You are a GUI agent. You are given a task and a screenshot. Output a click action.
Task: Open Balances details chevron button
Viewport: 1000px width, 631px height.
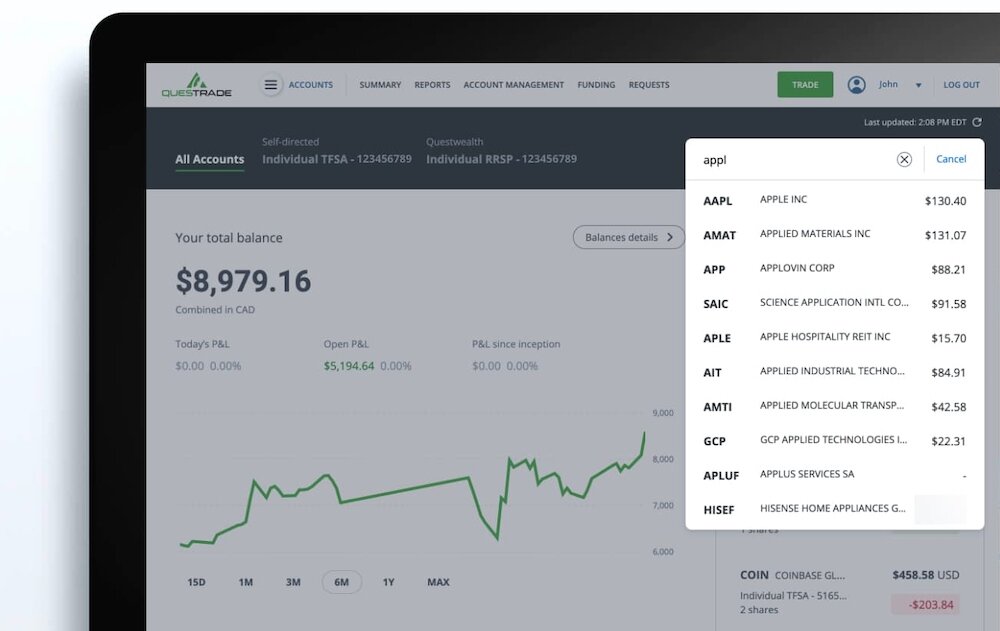point(628,237)
